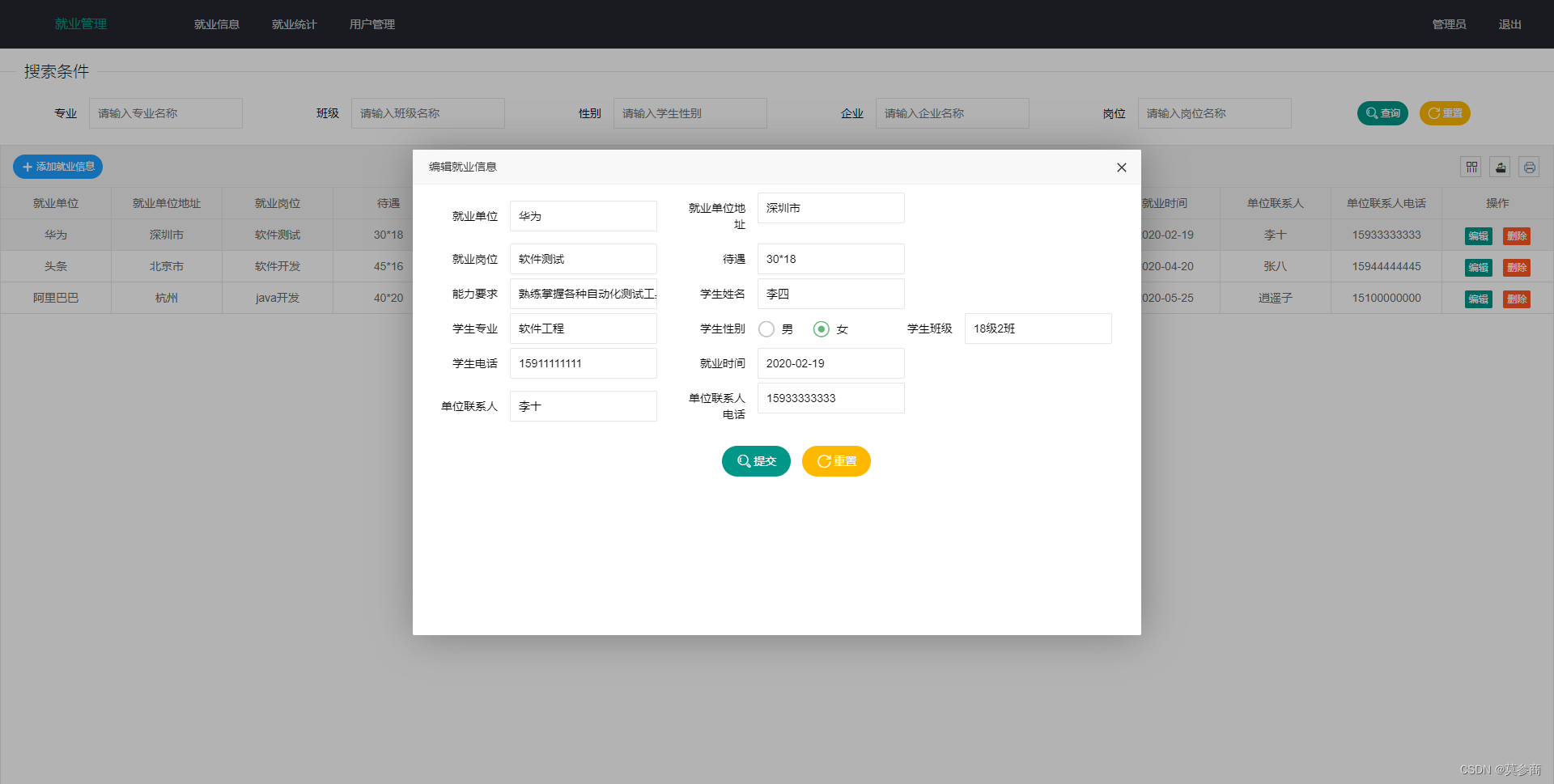Click the 北京市 table cell
The height and width of the screenshot is (784, 1554).
tap(167, 266)
